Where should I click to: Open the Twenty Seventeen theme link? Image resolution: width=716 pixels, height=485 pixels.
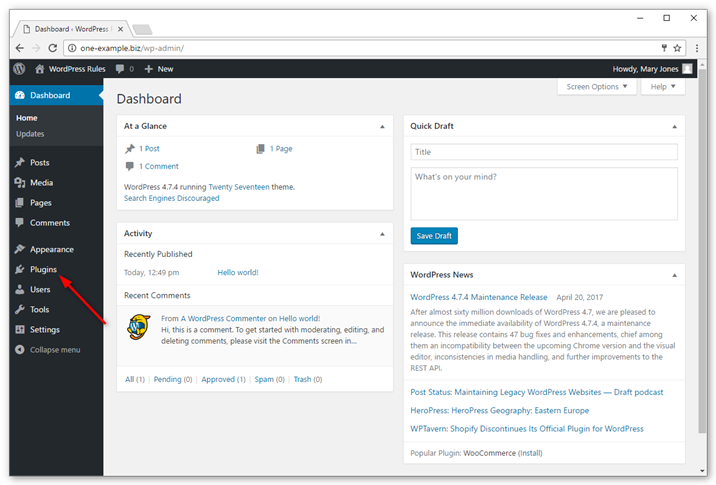(x=239, y=187)
